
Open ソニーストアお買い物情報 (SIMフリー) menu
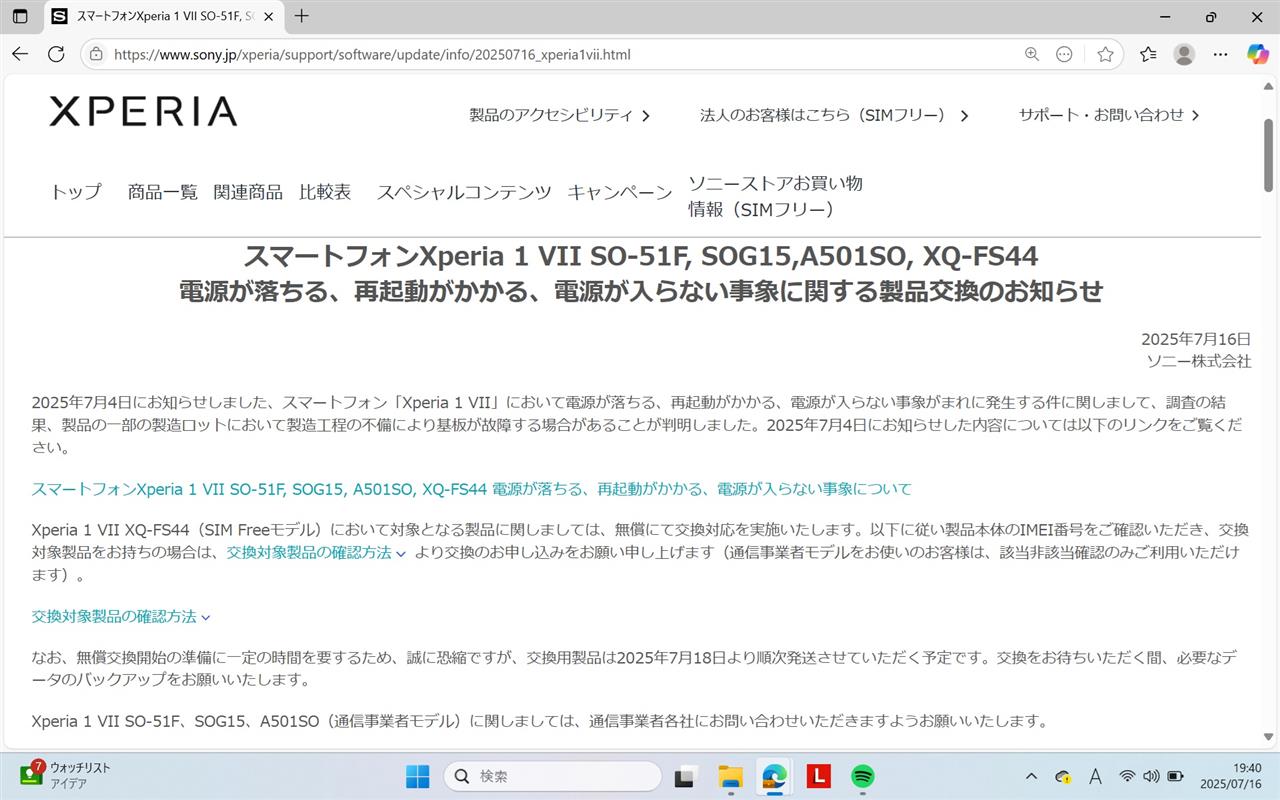pos(775,196)
